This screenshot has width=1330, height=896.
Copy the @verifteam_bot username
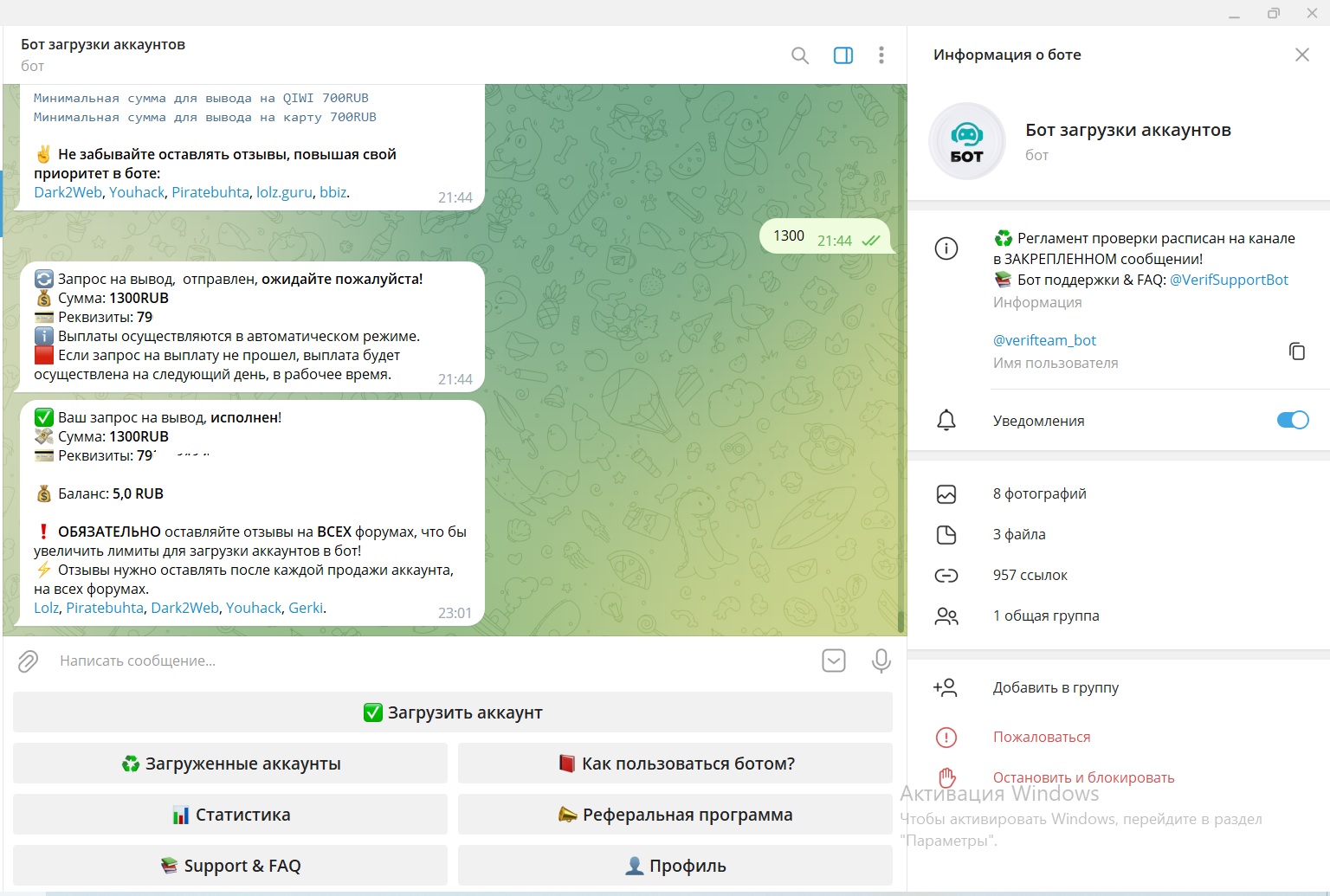(1296, 351)
